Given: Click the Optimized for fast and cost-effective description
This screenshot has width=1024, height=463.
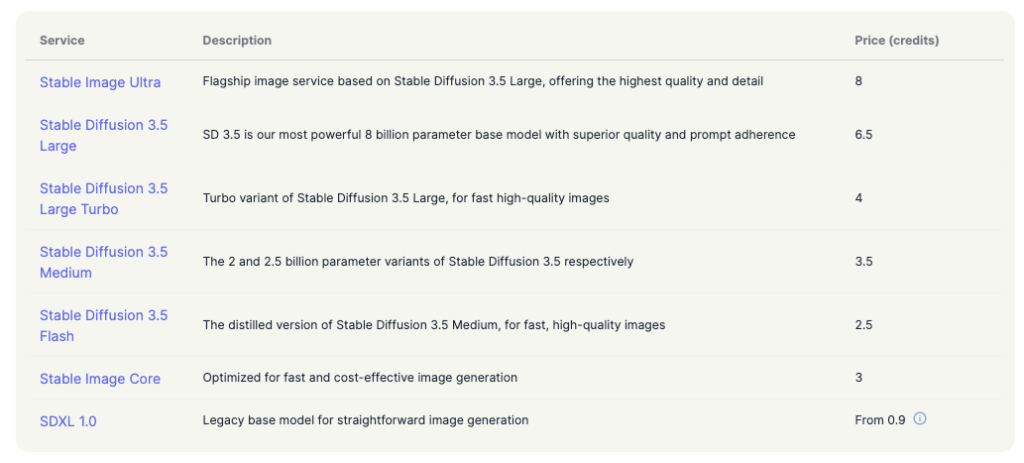Looking at the screenshot, I should tap(360, 377).
